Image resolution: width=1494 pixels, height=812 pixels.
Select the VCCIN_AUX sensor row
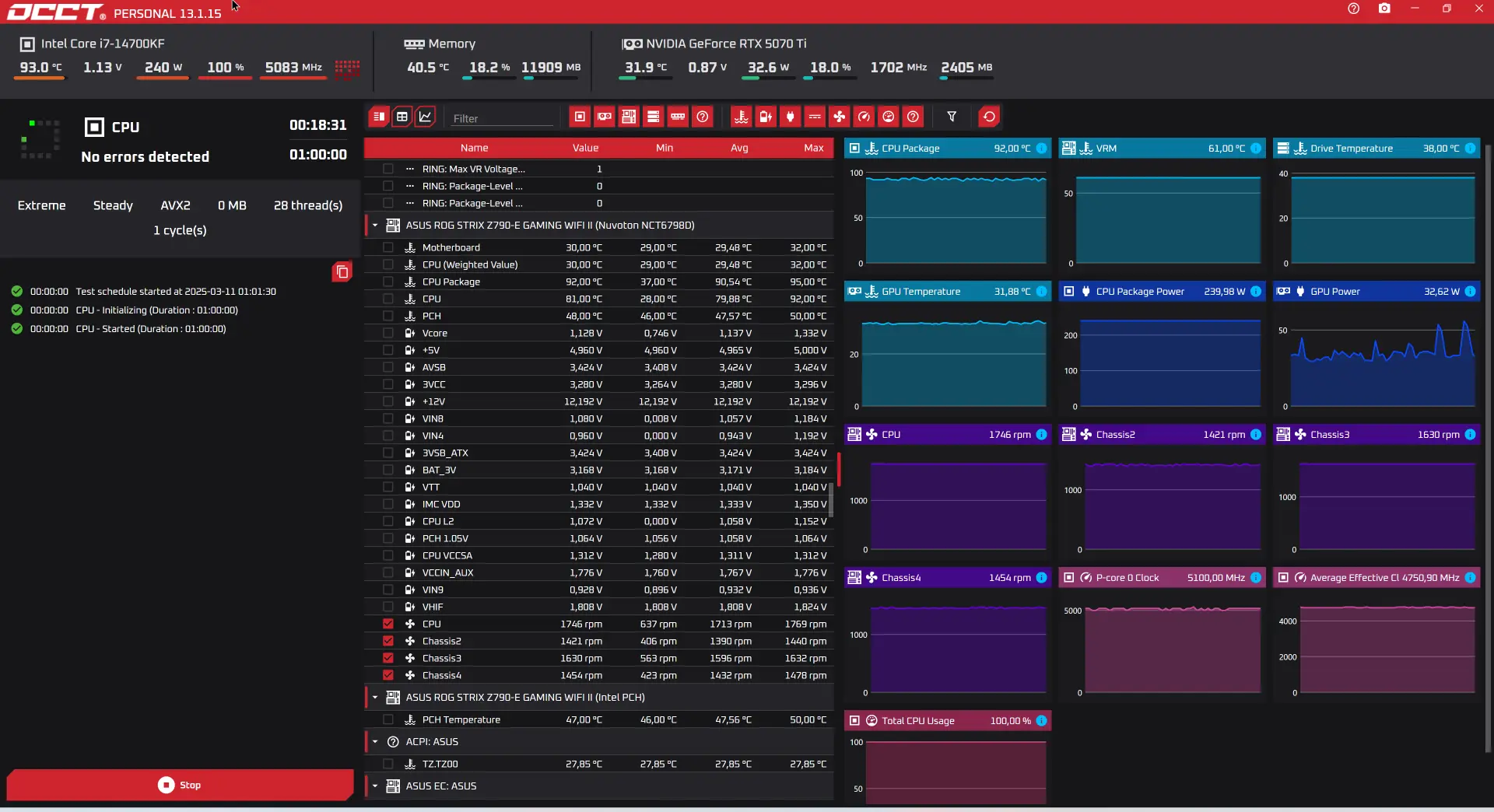599,572
